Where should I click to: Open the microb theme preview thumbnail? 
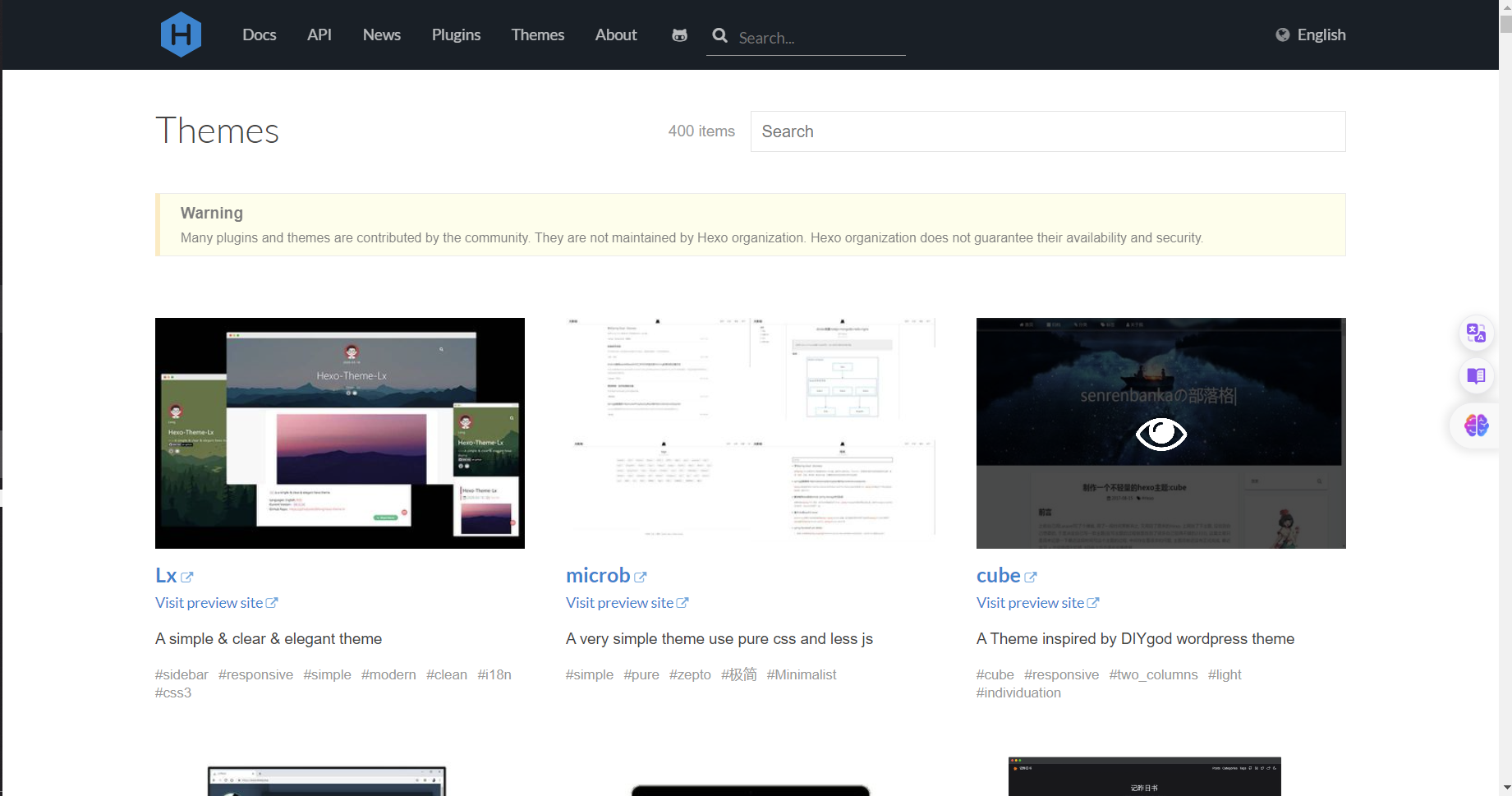751,433
